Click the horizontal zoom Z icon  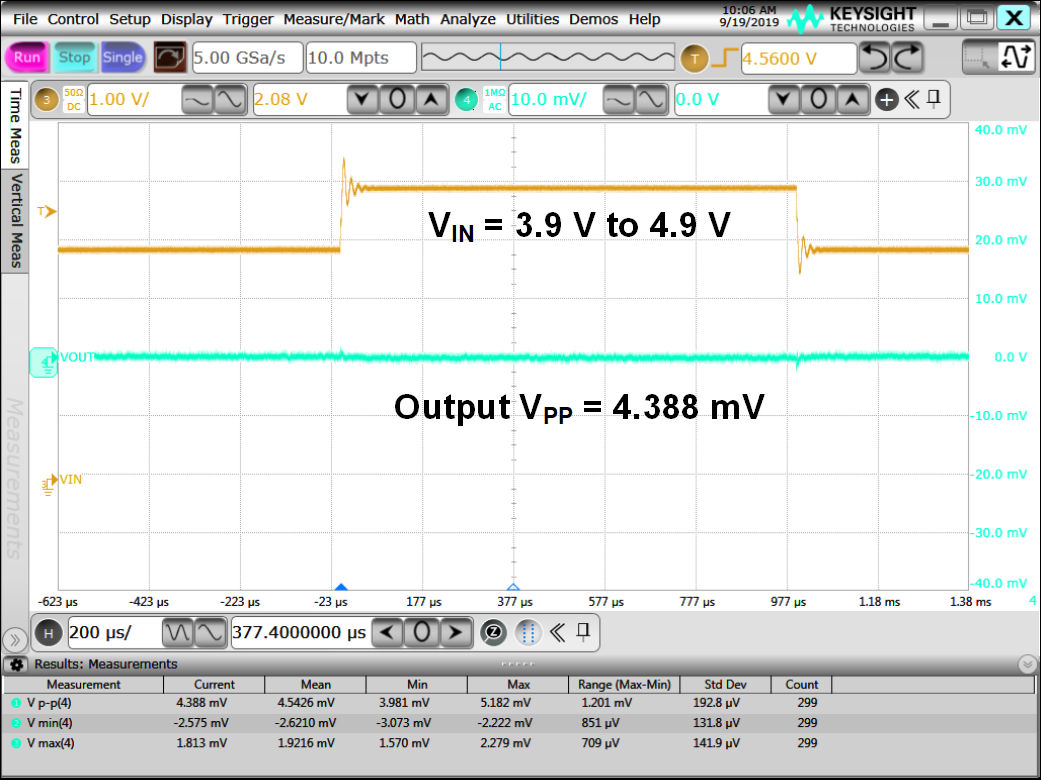tap(492, 632)
